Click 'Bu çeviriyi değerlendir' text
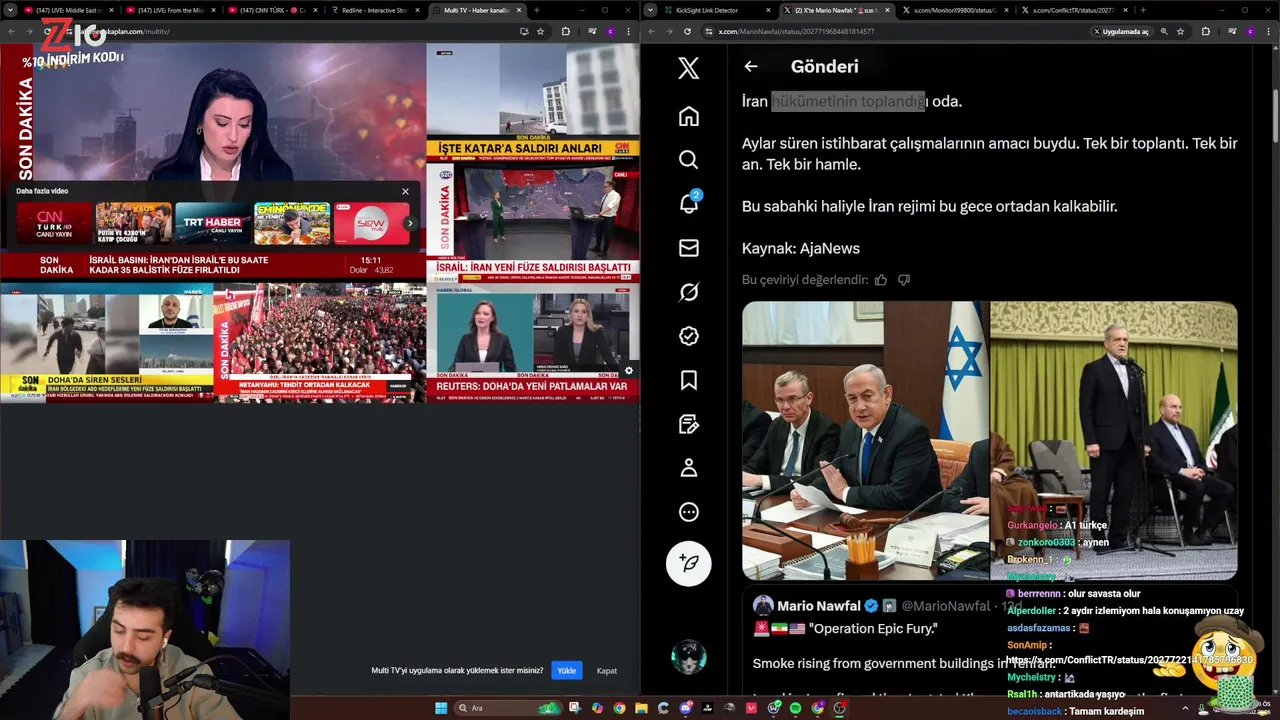This screenshot has width=1280, height=720. pyautogui.click(x=805, y=280)
